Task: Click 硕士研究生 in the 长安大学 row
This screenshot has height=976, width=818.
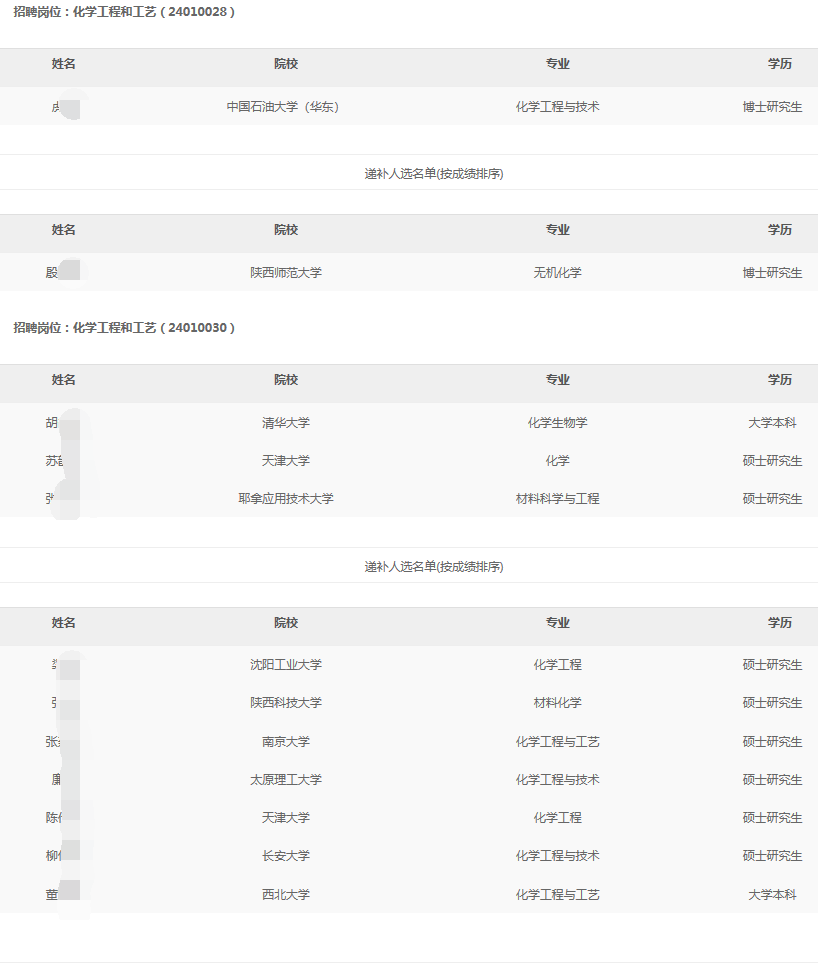Action: point(772,856)
